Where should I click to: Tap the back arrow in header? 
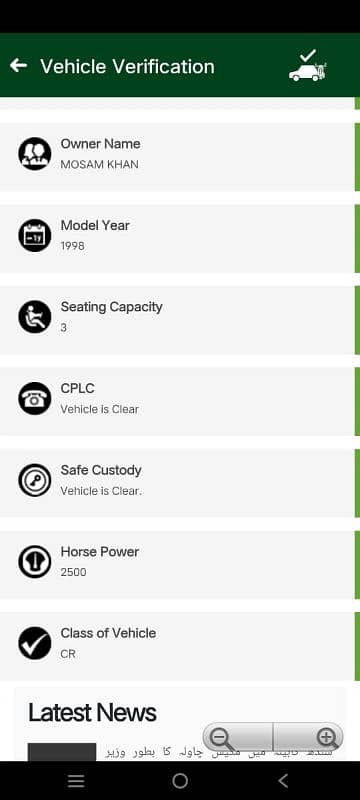tap(18, 65)
